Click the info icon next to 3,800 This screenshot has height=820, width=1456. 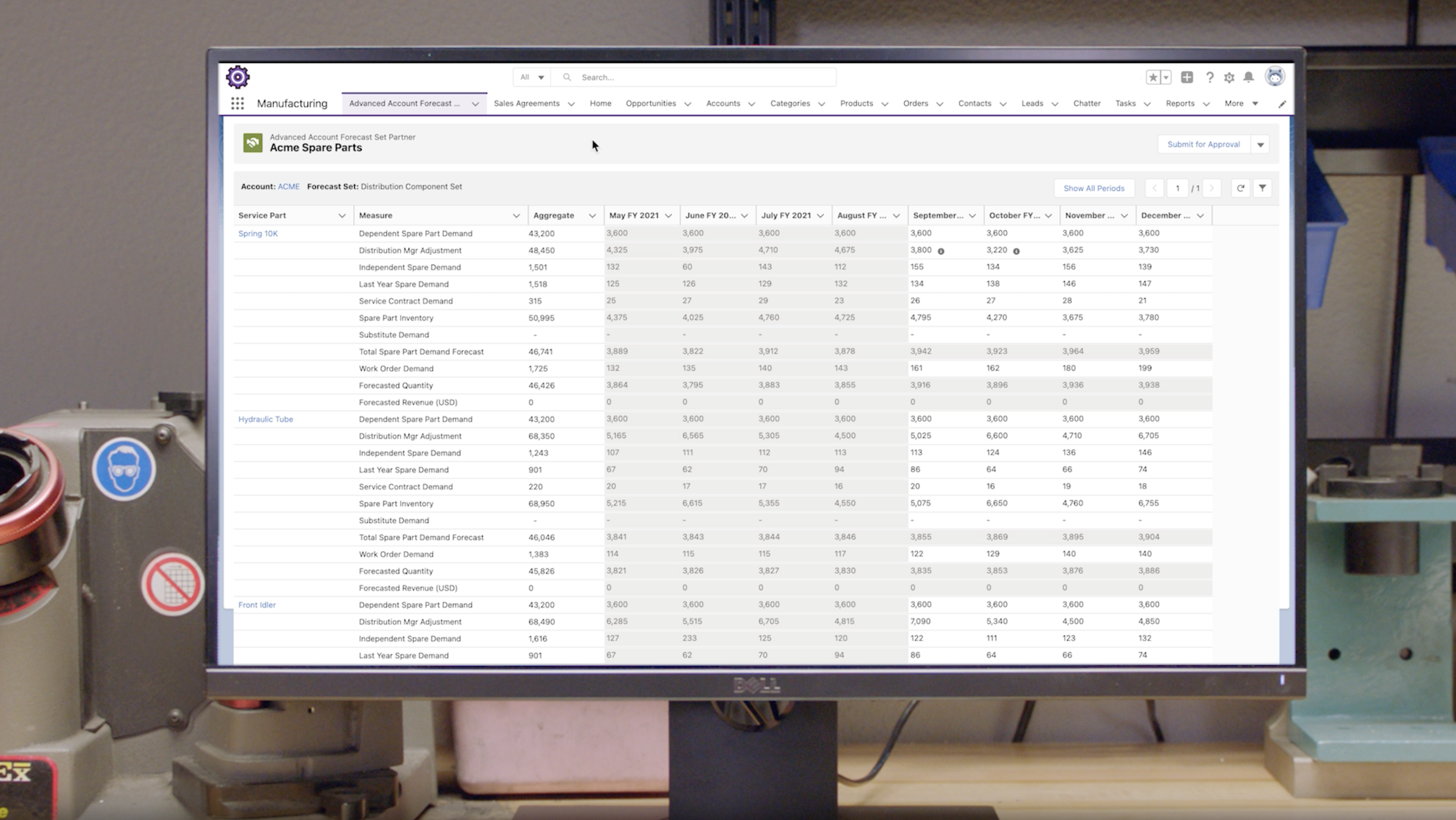click(x=941, y=251)
